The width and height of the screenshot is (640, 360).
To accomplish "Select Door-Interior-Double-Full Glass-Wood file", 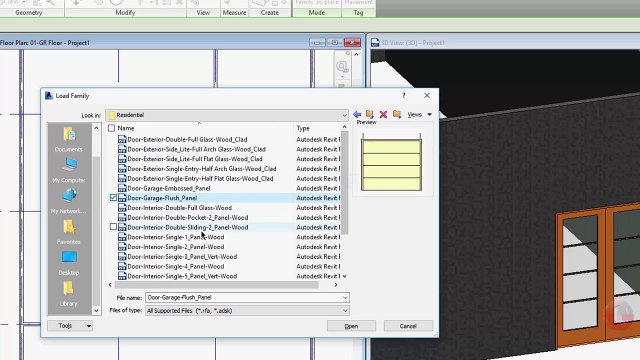I will pyautogui.click(x=179, y=208).
